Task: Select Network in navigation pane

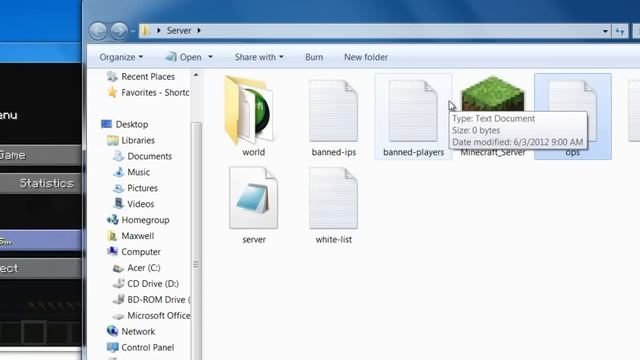Action: pos(131,331)
